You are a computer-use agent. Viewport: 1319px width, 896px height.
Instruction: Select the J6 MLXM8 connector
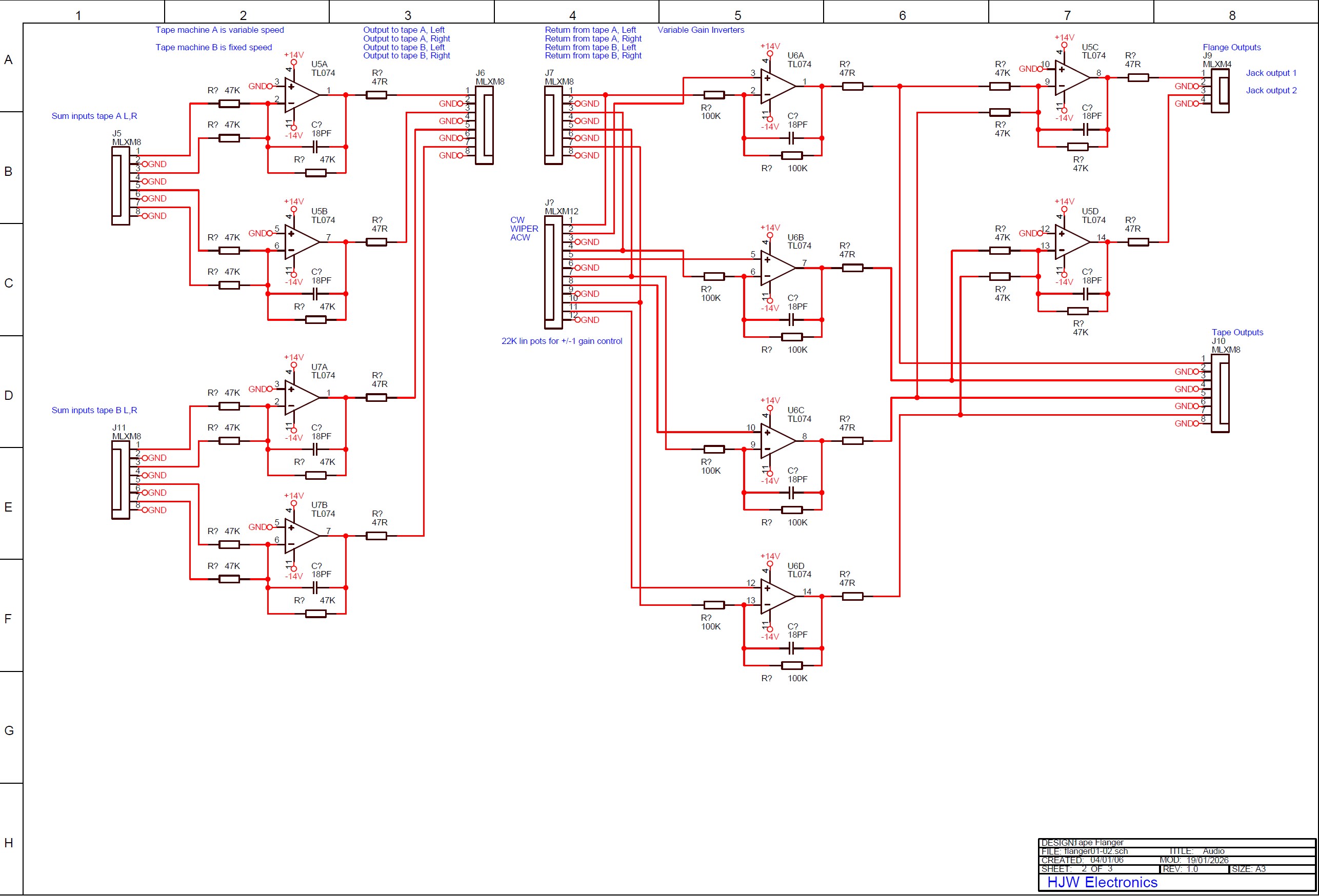pos(484,125)
